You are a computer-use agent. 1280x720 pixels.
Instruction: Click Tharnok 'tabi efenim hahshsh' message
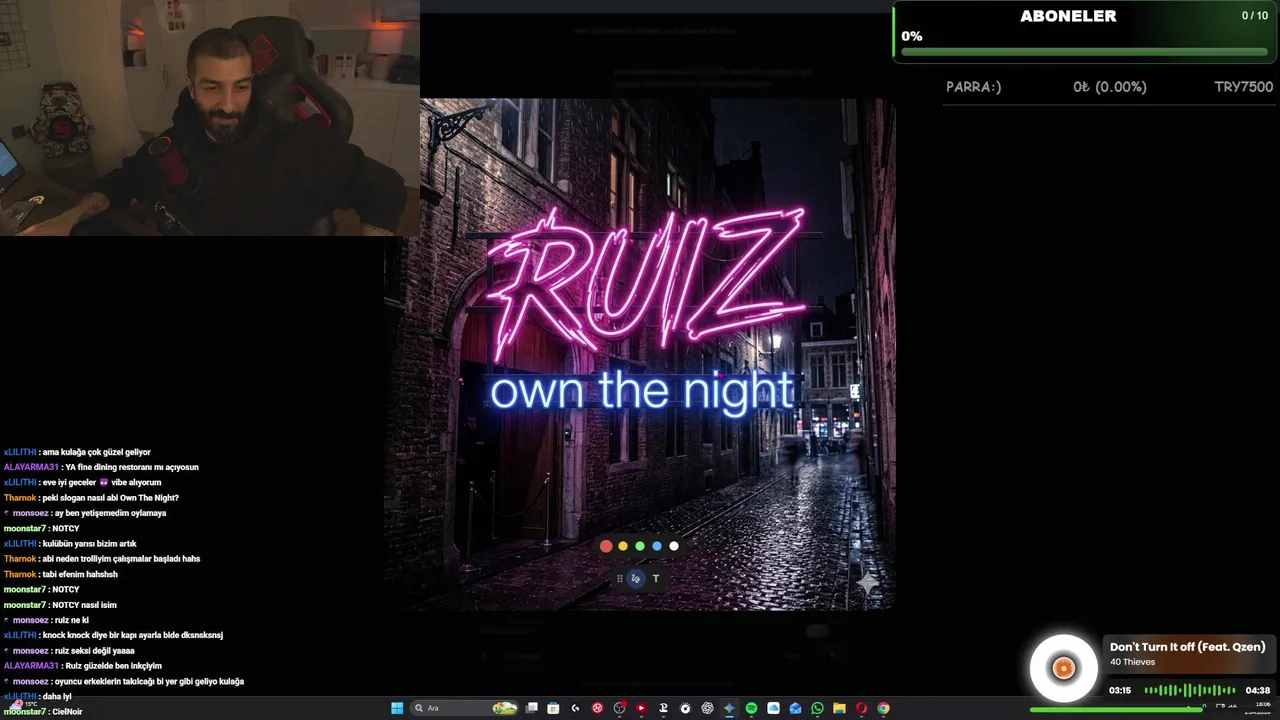click(x=60, y=574)
